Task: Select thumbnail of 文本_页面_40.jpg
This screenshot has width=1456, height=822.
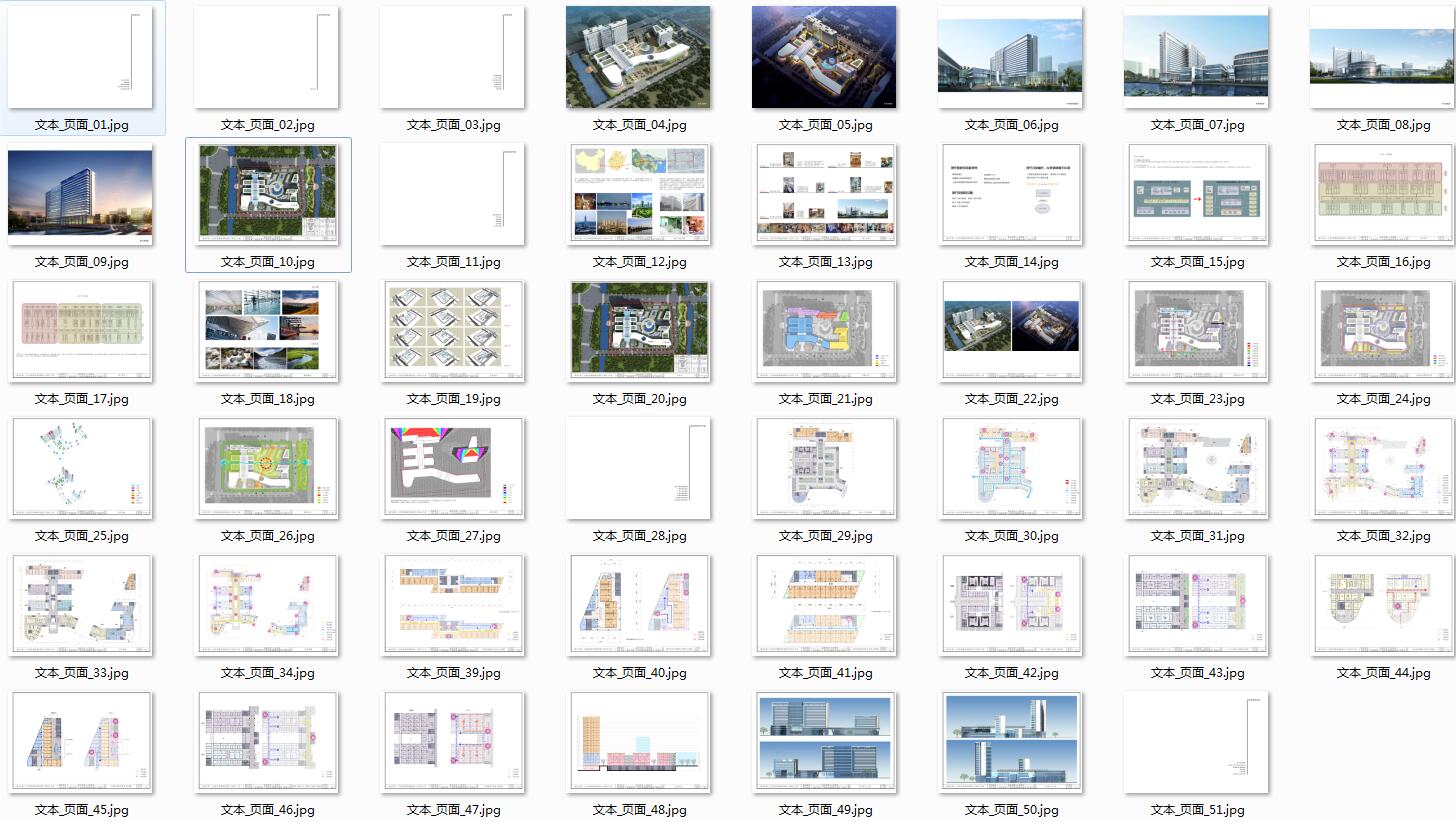Action: (638, 606)
